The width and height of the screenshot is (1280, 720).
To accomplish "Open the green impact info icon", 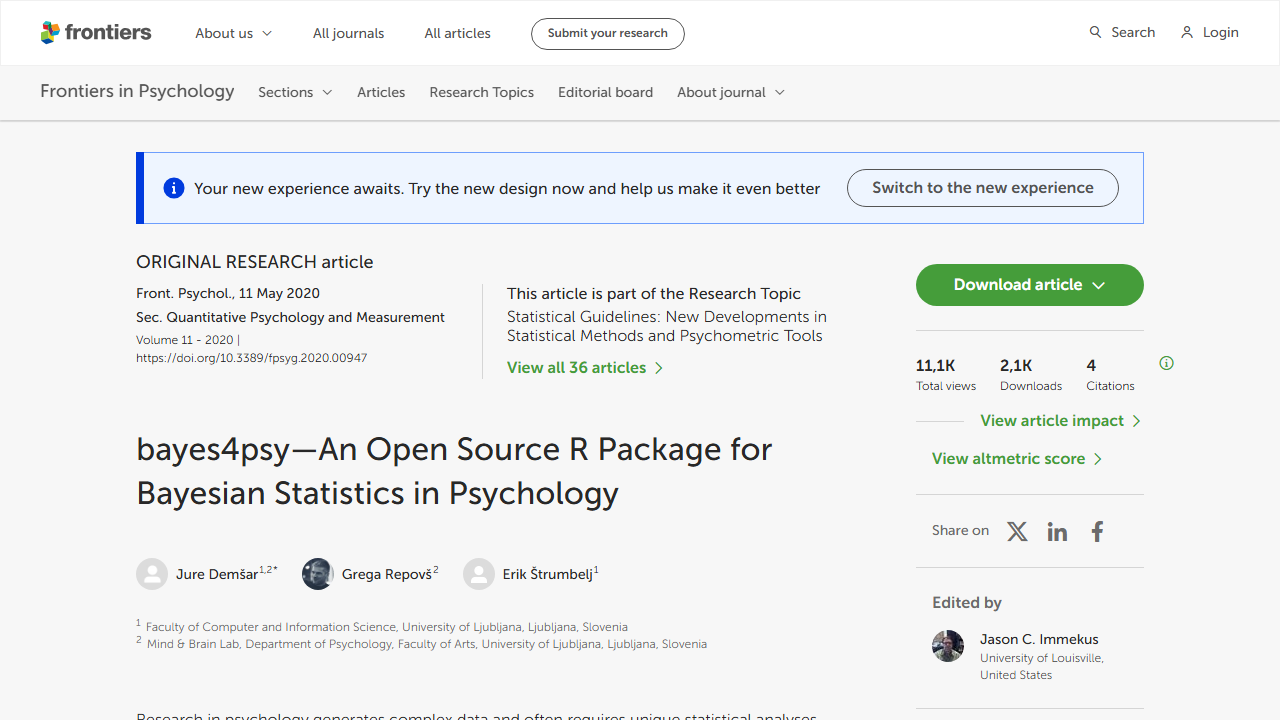I will 1166,363.
